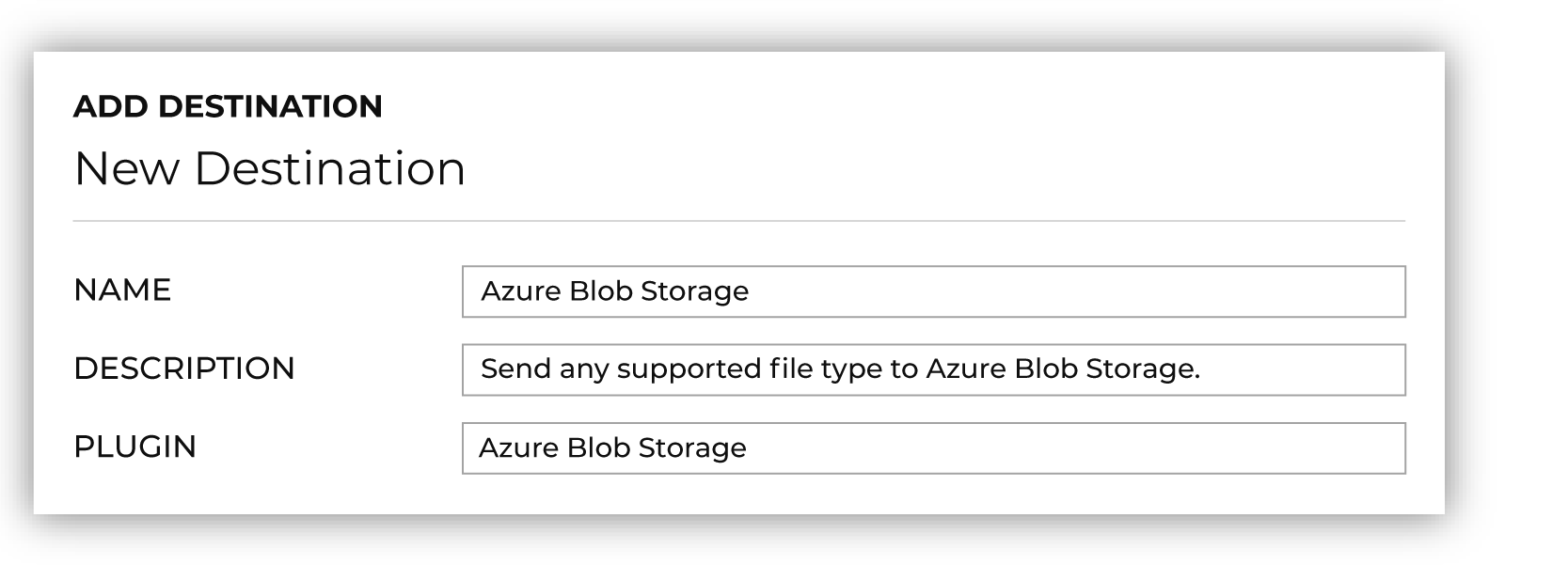This screenshot has height=565, width=1568.
Task: Select the NAME field label
Action: [122, 290]
